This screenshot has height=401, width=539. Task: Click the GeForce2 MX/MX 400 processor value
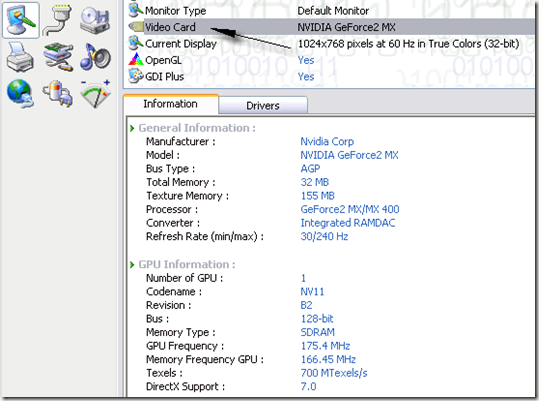pos(350,209)
